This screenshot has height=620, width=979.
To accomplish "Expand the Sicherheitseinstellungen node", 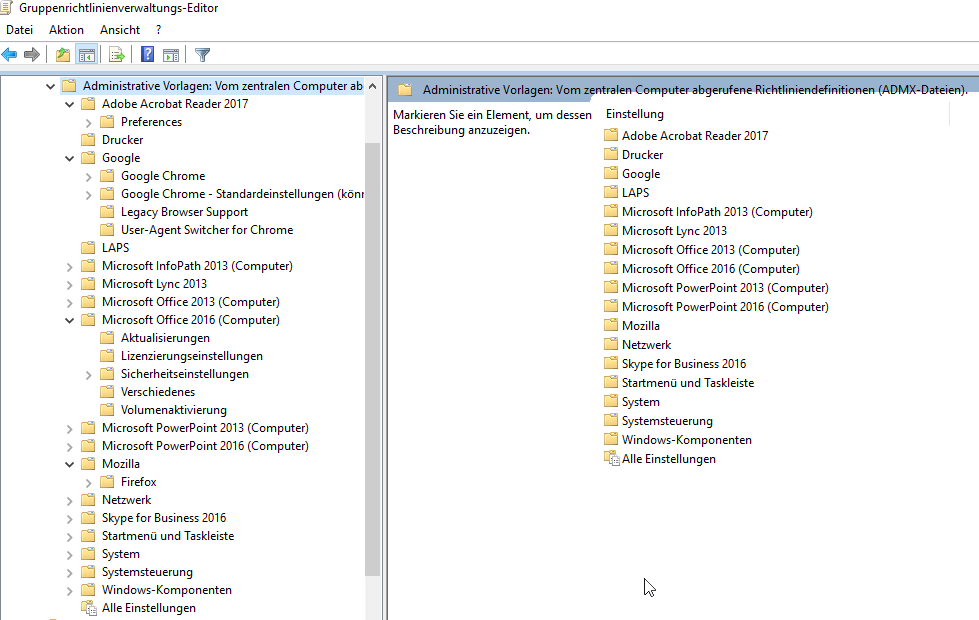I will [88, 375].
